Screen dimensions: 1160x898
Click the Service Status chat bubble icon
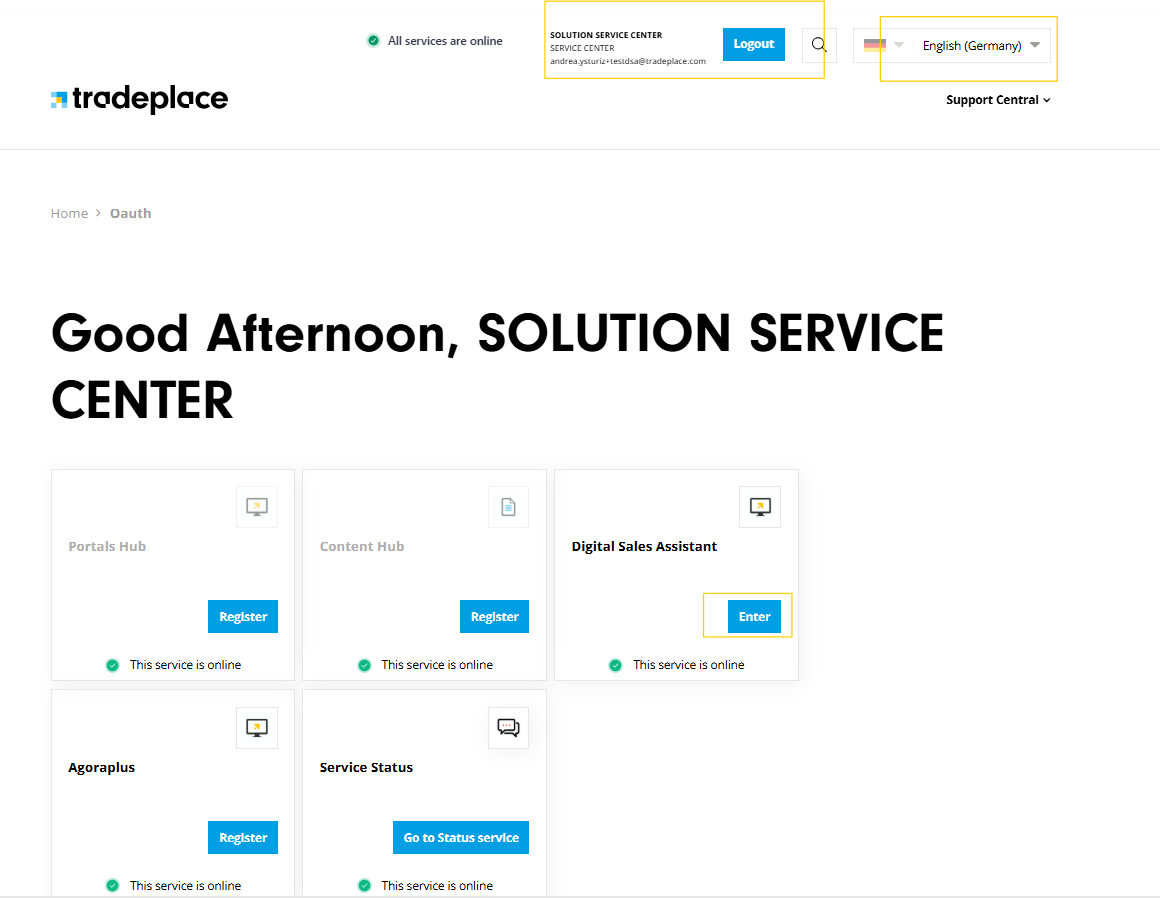tap(508, 728)
